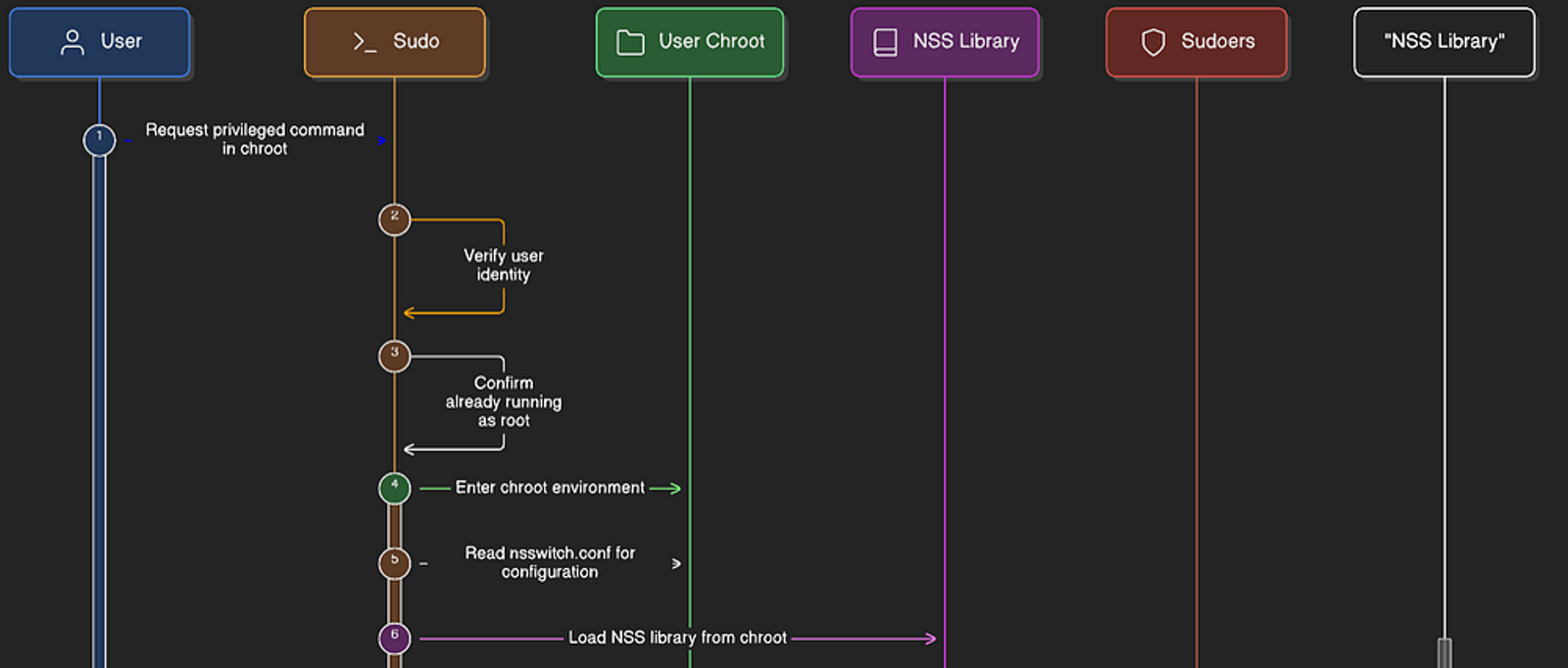Click the person icon in User box
1568x668 pixels.
pyautogui.click(x=73, y=41)
